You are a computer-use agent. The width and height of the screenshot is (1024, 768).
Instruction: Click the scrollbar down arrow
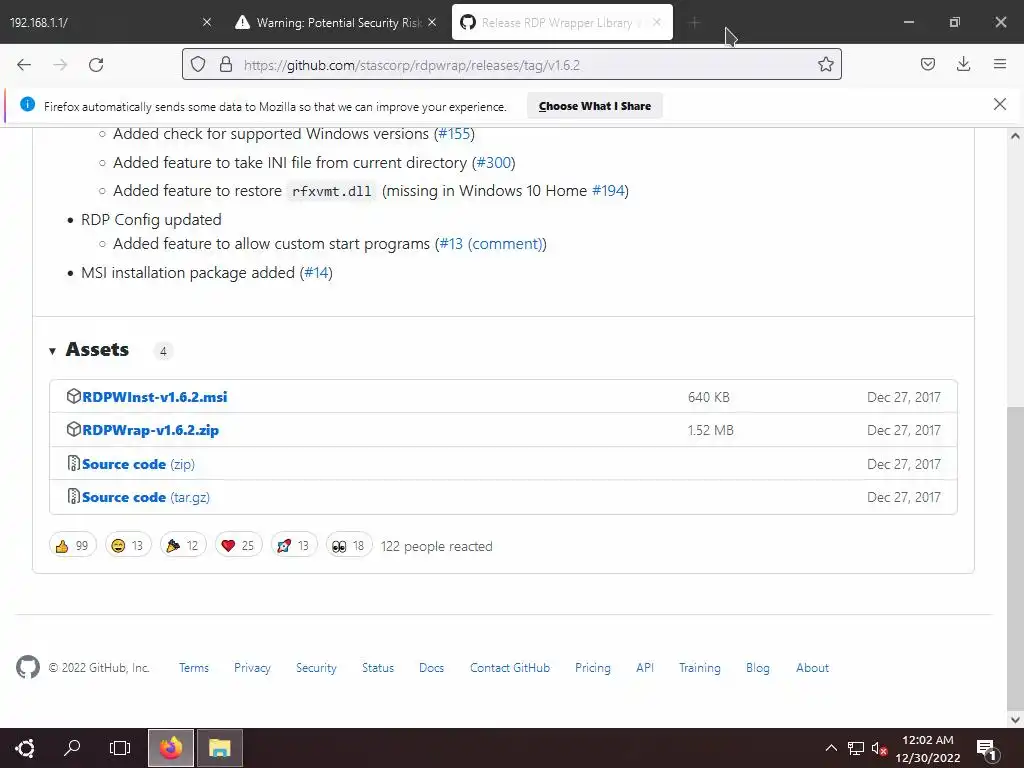[1015, 720]
